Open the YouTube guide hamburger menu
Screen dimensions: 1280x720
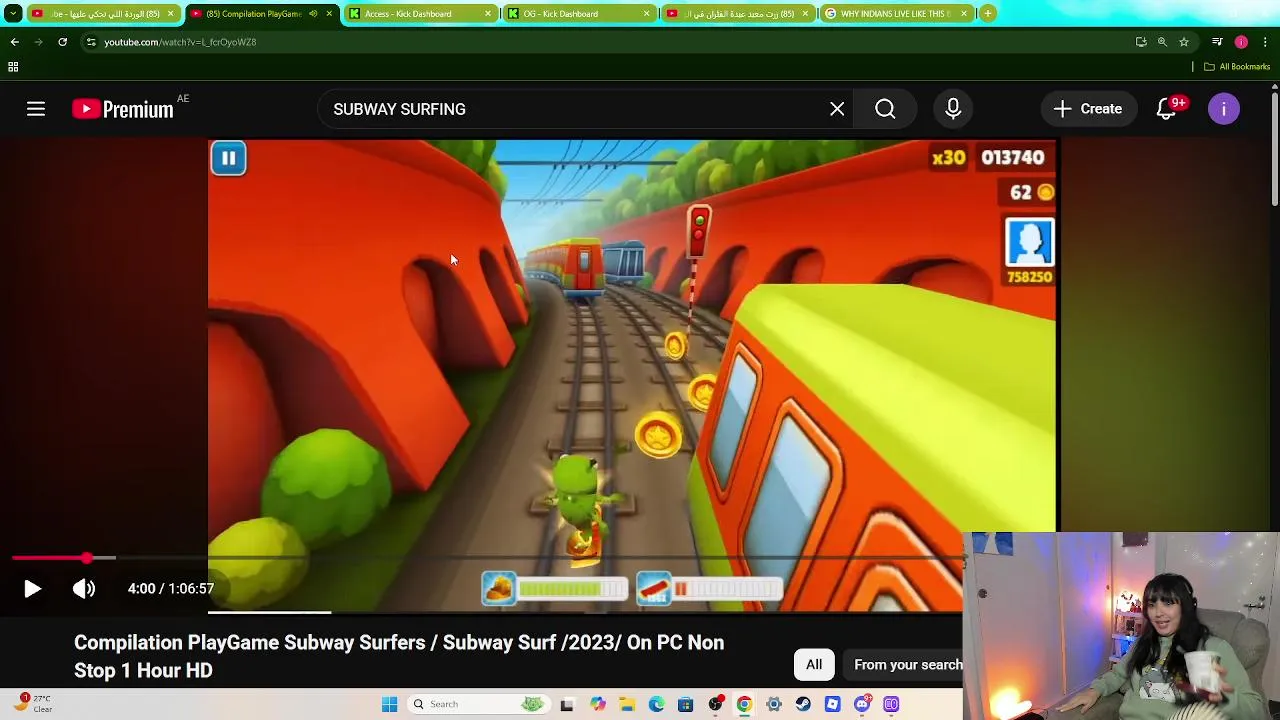[36, 109]
